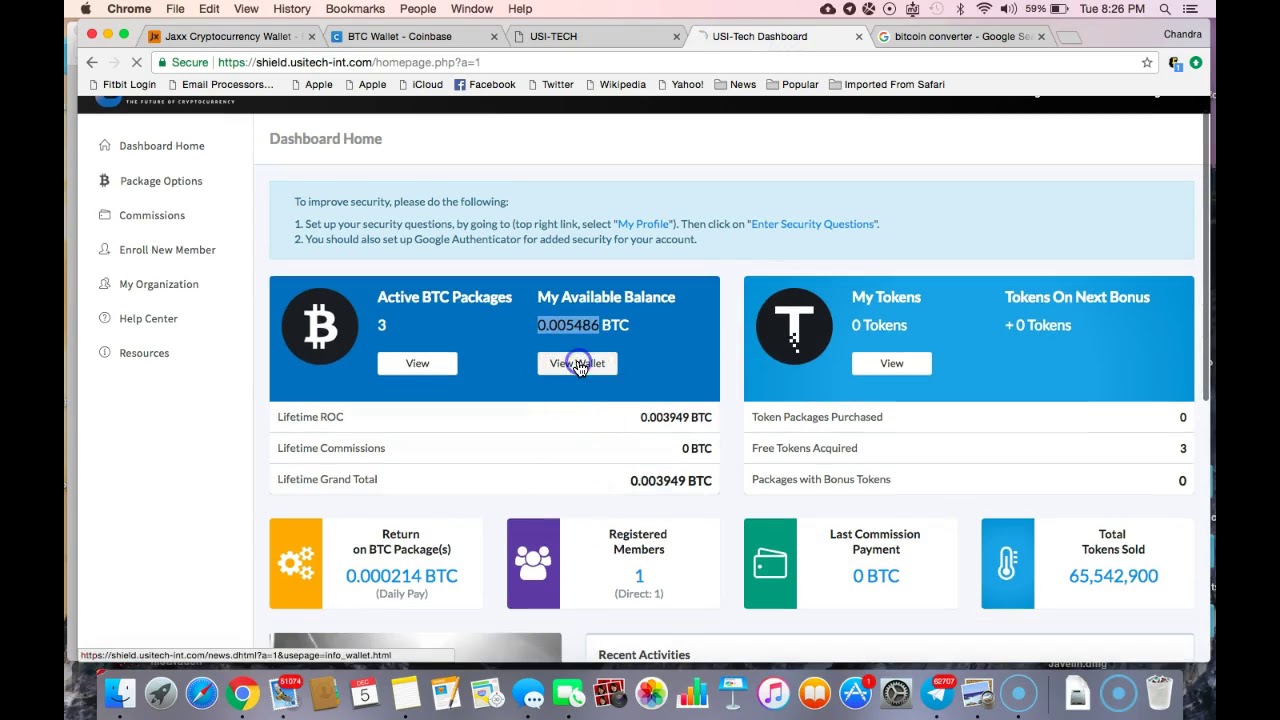Viewport: 1280px width, 720px height.
Task: Open Finder from the dock
Action: tap(120, 693)
